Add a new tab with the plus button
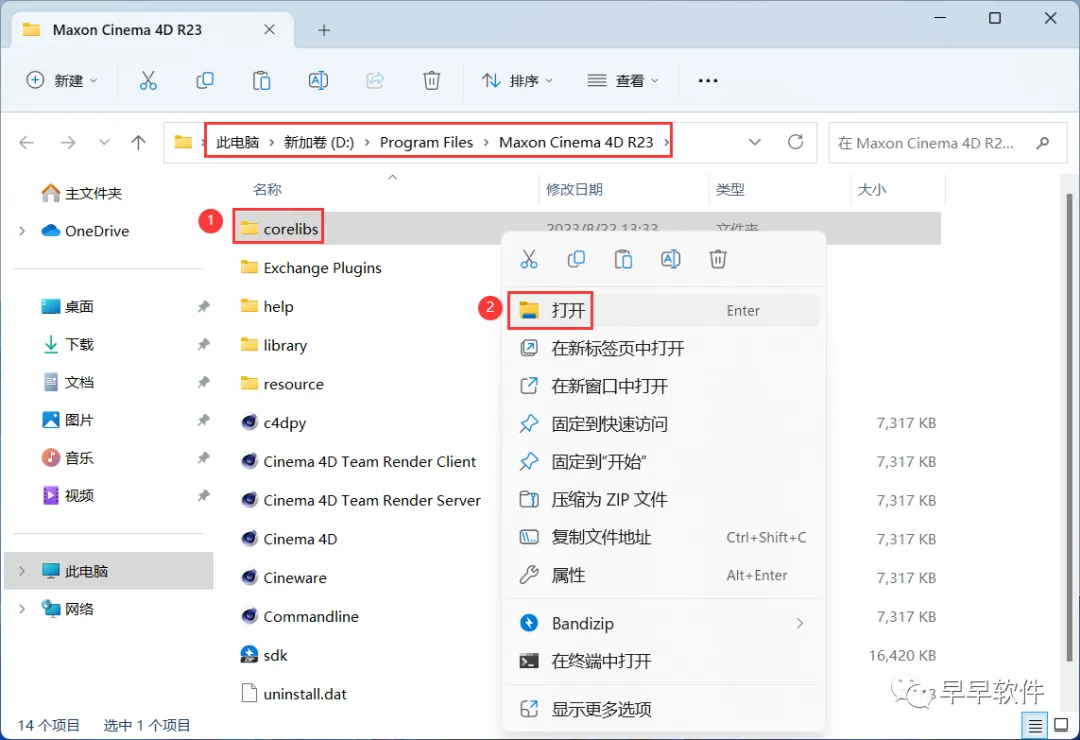 point(324,30)
